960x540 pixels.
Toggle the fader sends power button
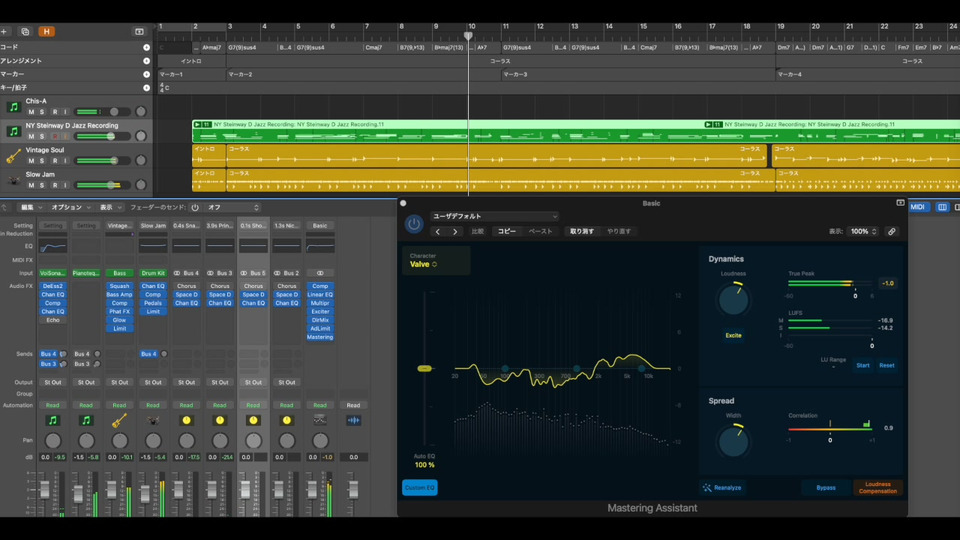[x=195, y=207]
